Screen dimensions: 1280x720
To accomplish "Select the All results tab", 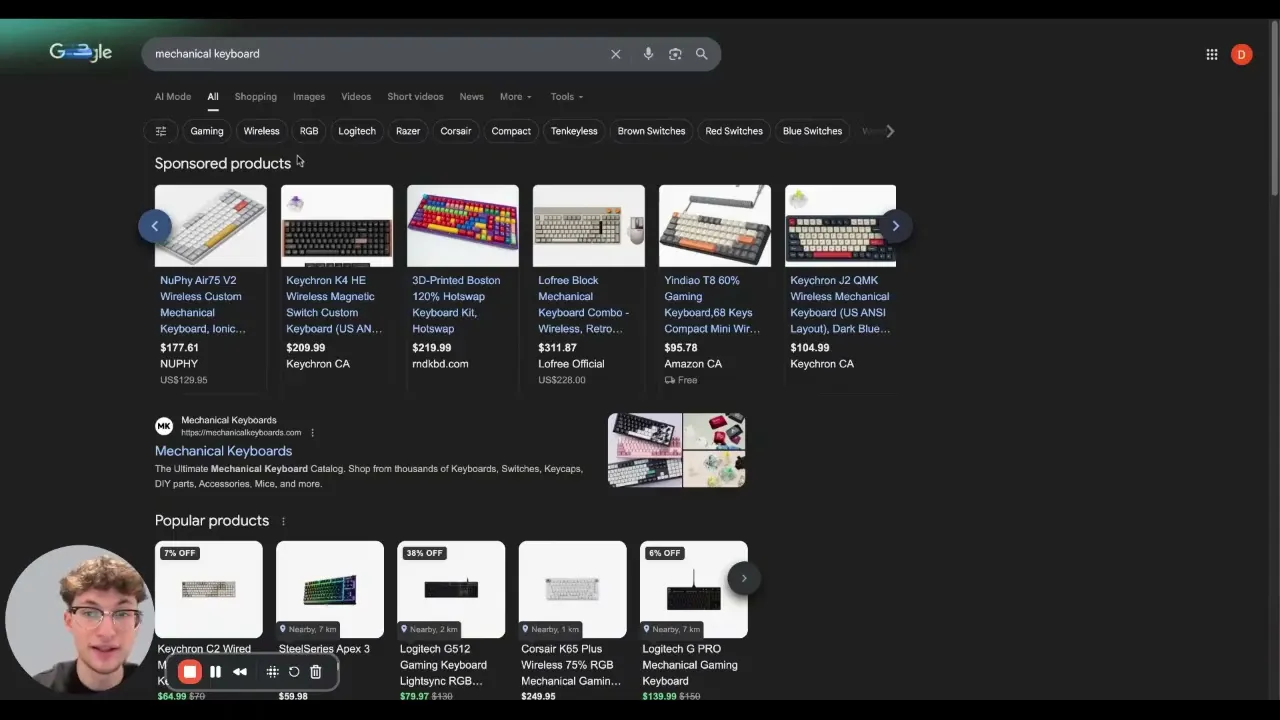I will click(213, 97).
